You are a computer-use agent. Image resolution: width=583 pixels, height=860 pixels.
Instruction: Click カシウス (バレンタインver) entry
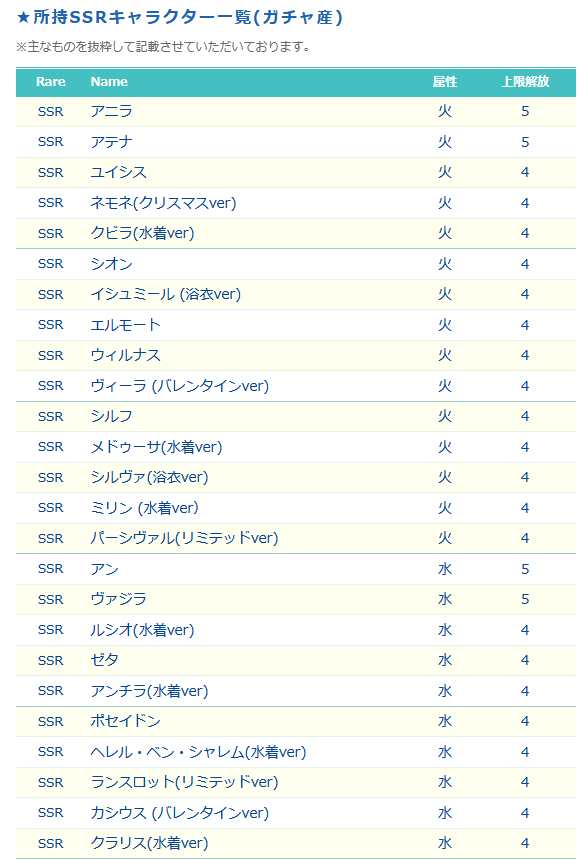(180, 812)
